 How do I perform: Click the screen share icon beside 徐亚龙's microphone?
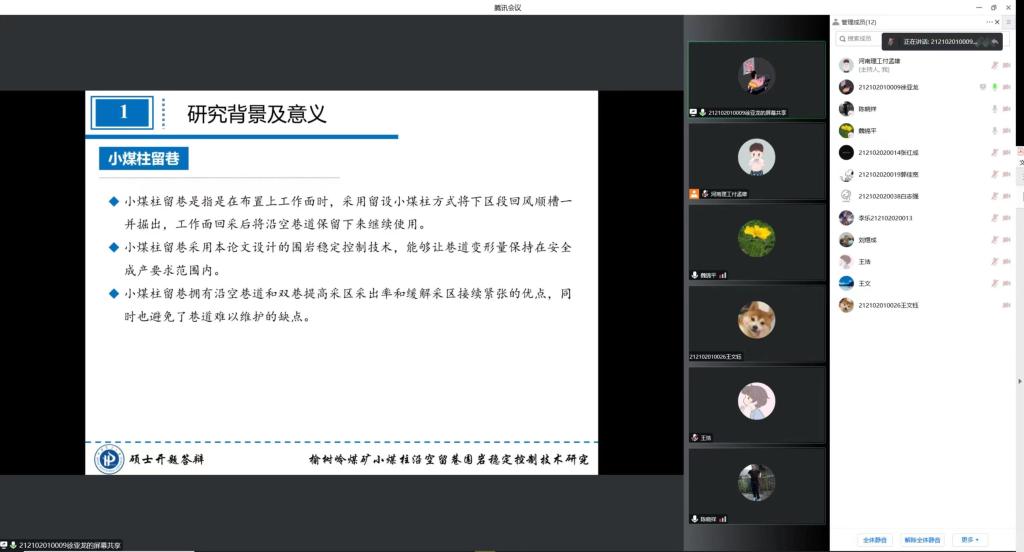click(x=982, y=87)
